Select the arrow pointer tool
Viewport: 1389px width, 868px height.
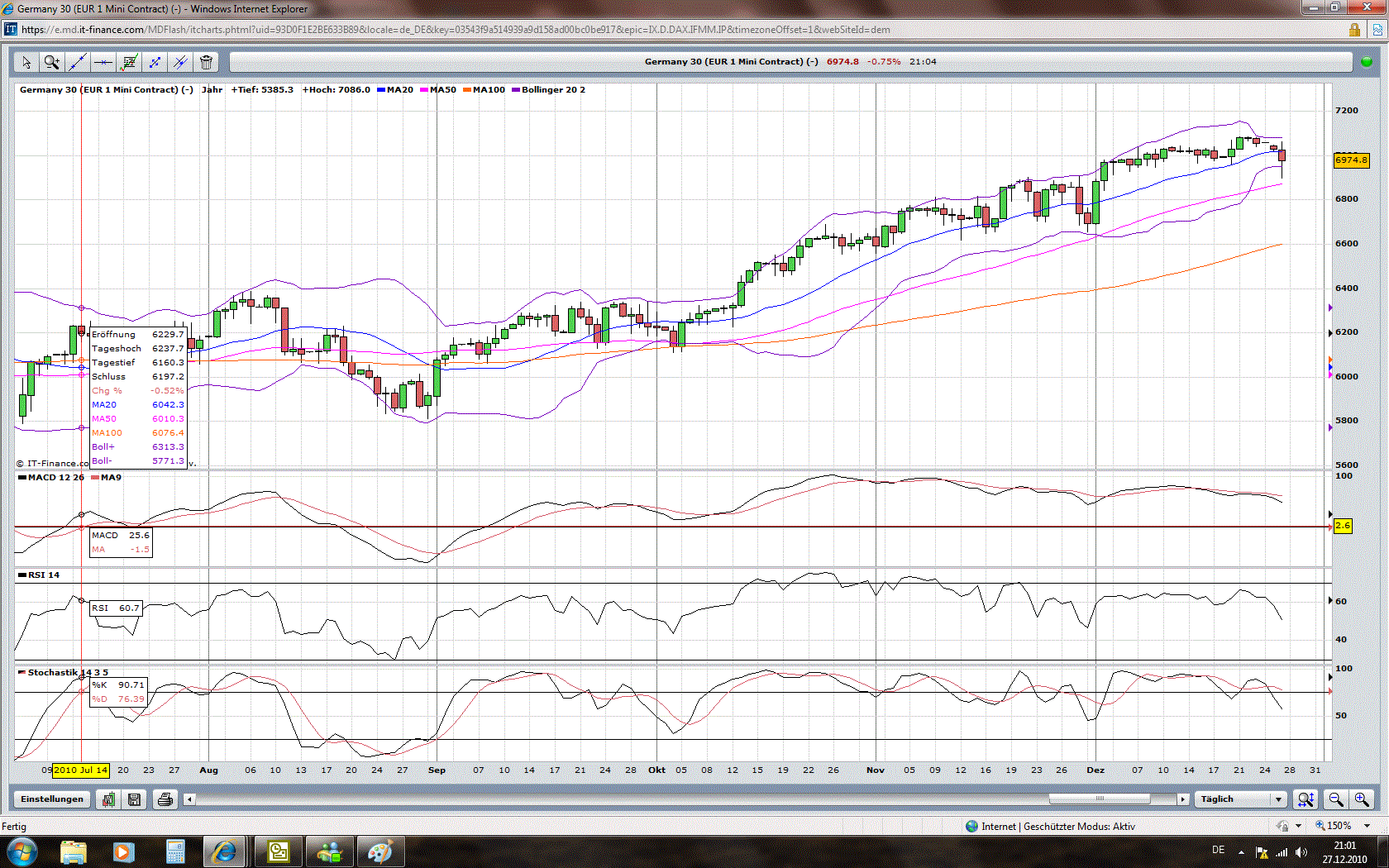[26, 62]
